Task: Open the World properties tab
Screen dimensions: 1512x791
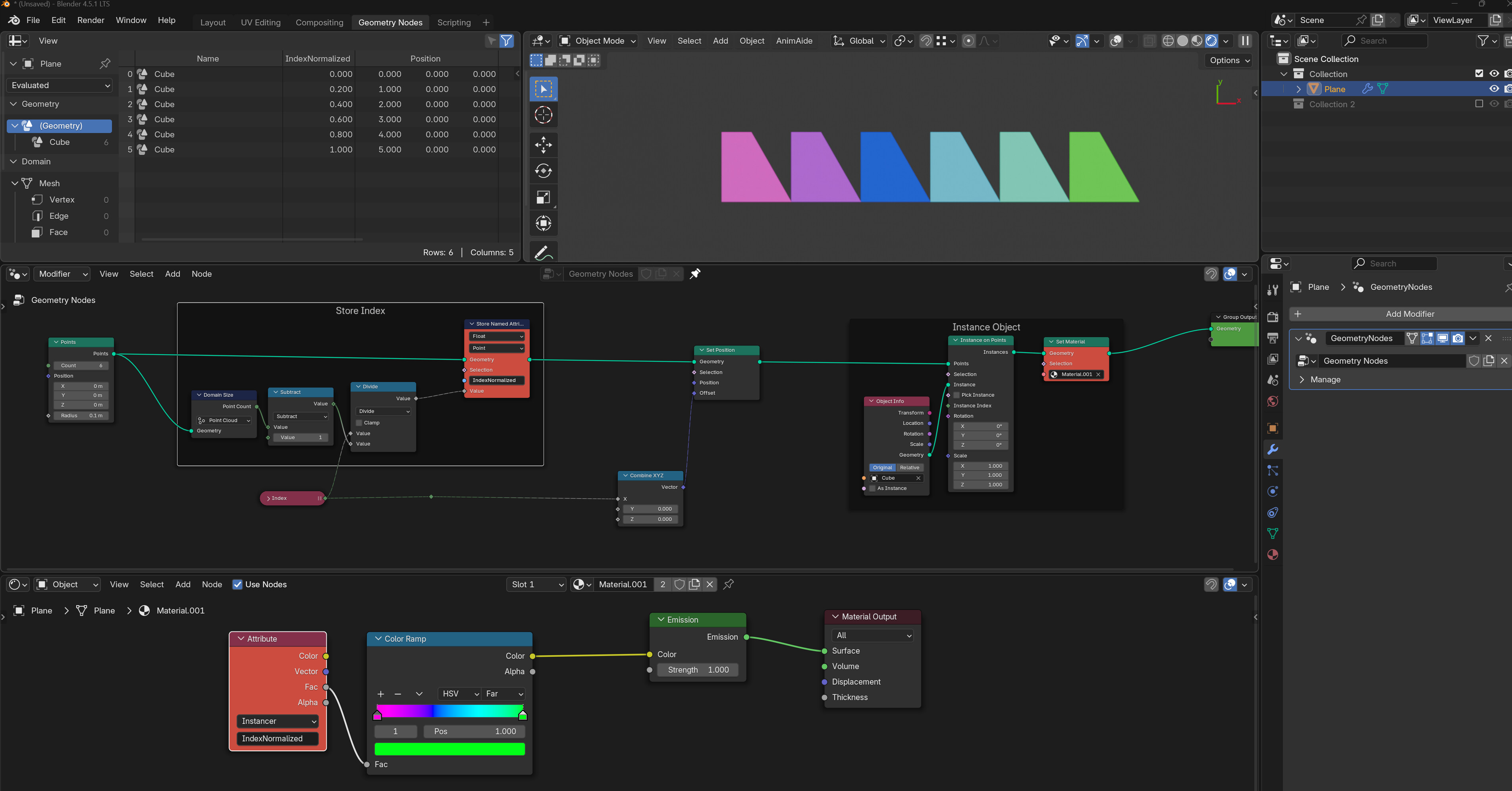Action: [x=1273, y=401]
